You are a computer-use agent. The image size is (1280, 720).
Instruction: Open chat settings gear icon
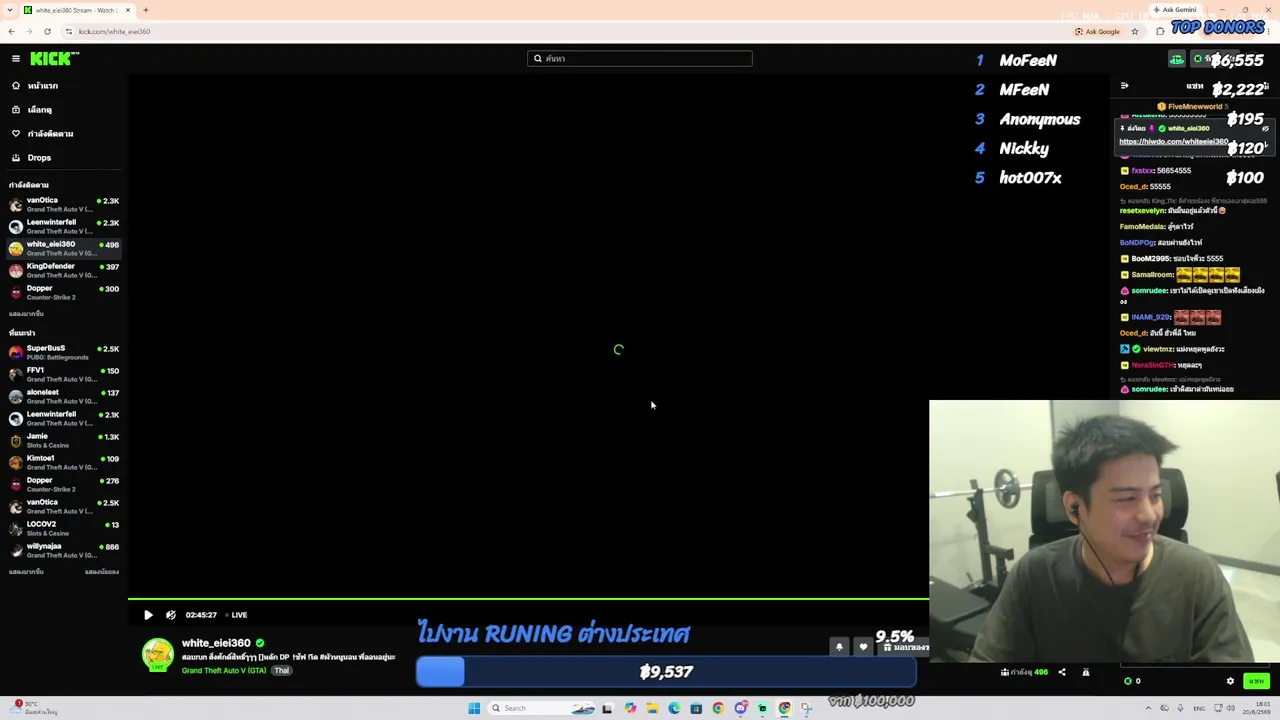[1230, 681]
